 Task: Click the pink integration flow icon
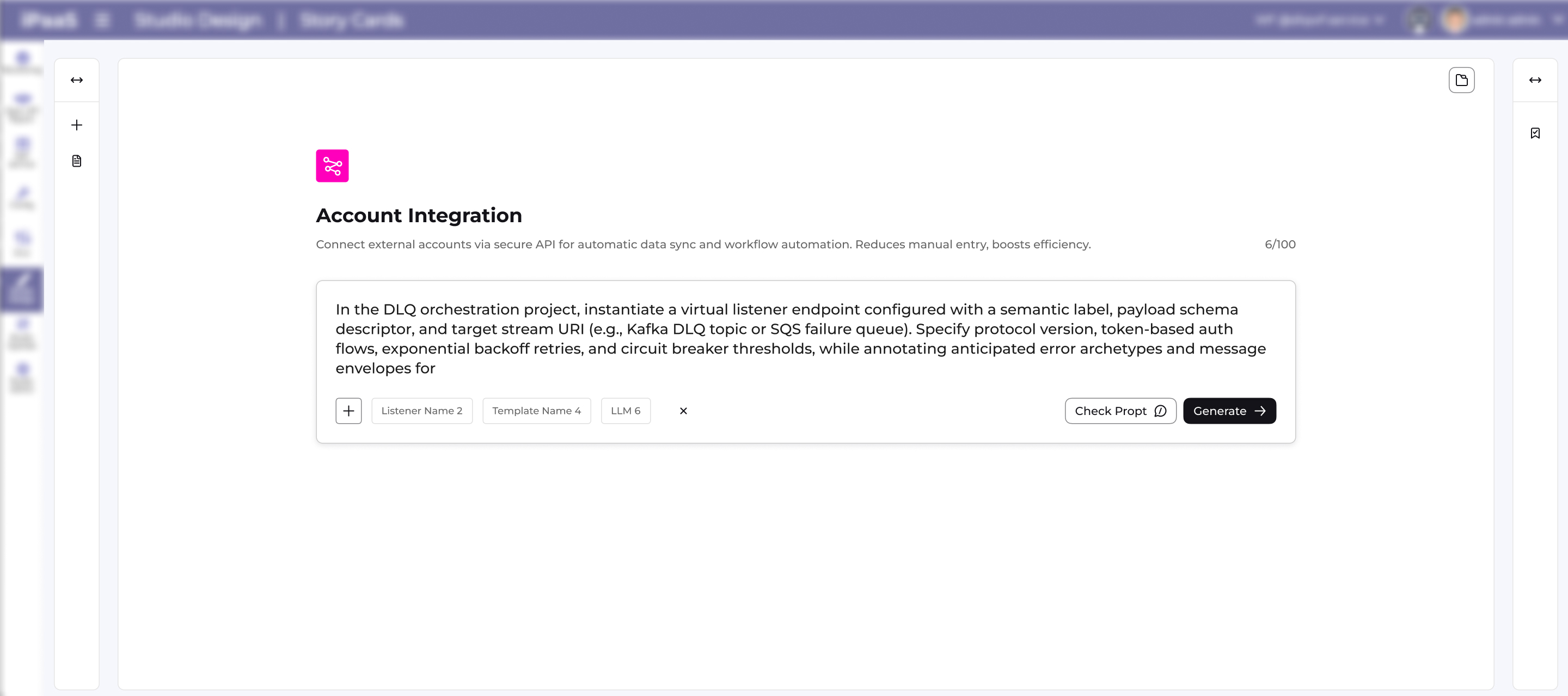coord(332,166)
